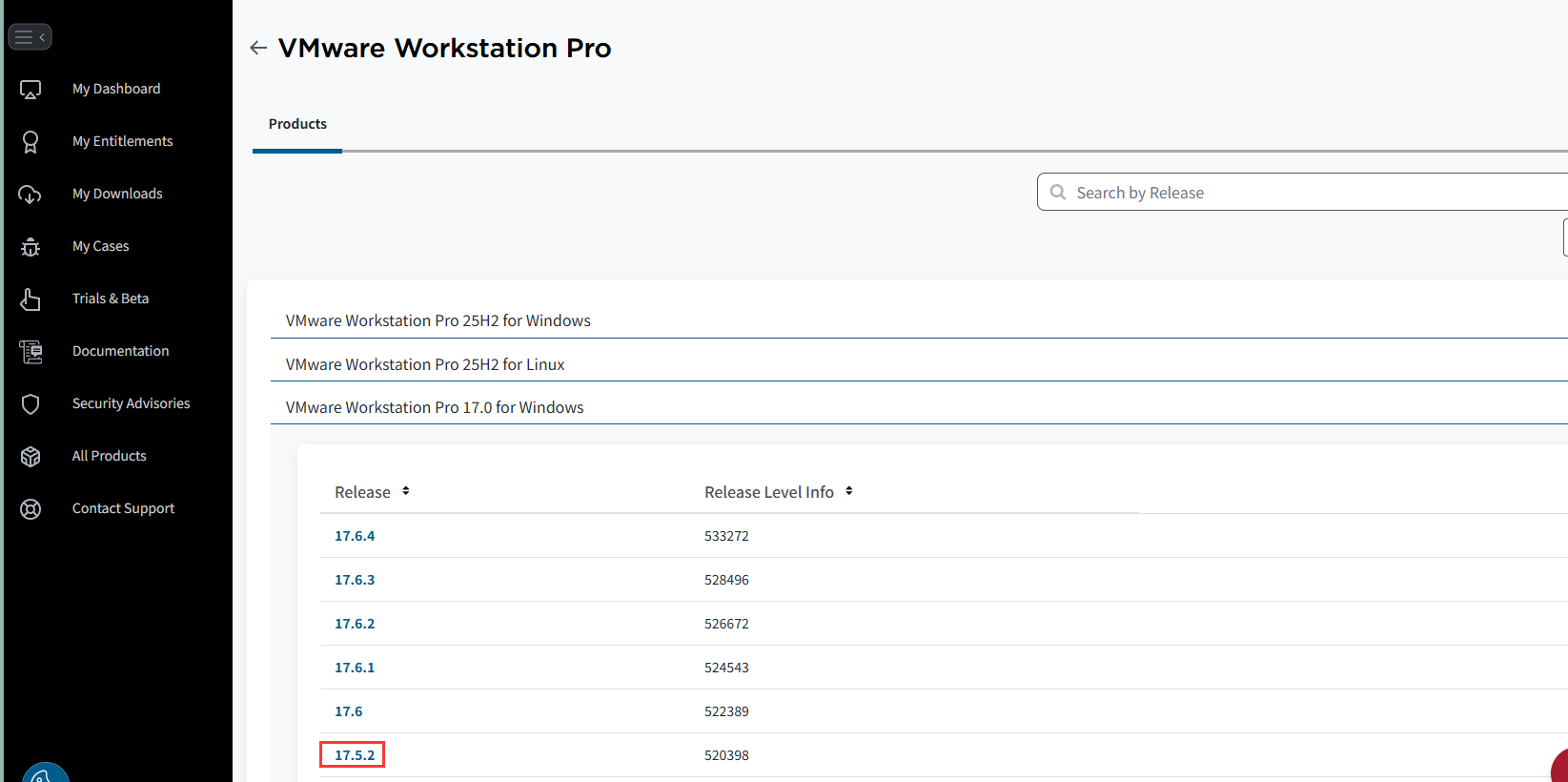This screenshot has height=782, width=1568.
Task: Click the Trials & Beta hand icon
Action: [31, 299]
